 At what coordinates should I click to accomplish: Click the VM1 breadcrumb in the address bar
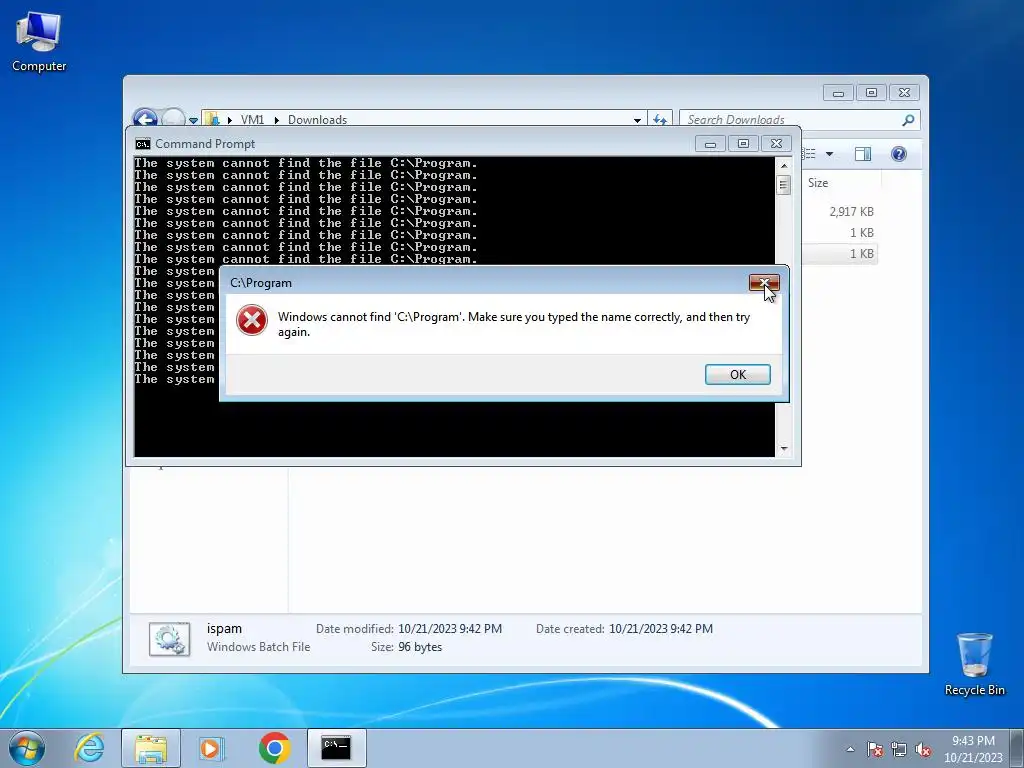[x=252, y=120]
